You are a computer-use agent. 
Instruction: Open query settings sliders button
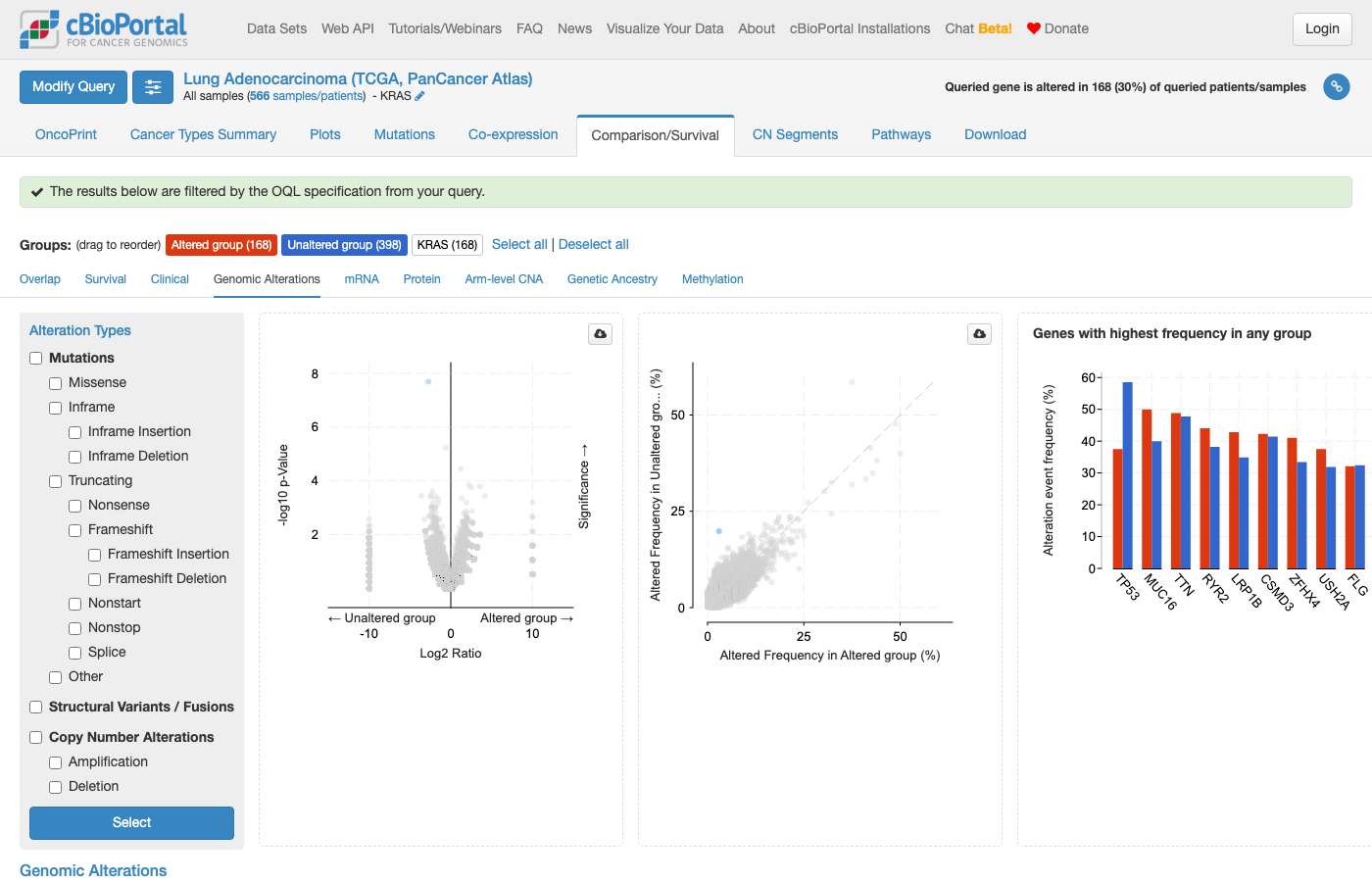click(x=153, y=87)
